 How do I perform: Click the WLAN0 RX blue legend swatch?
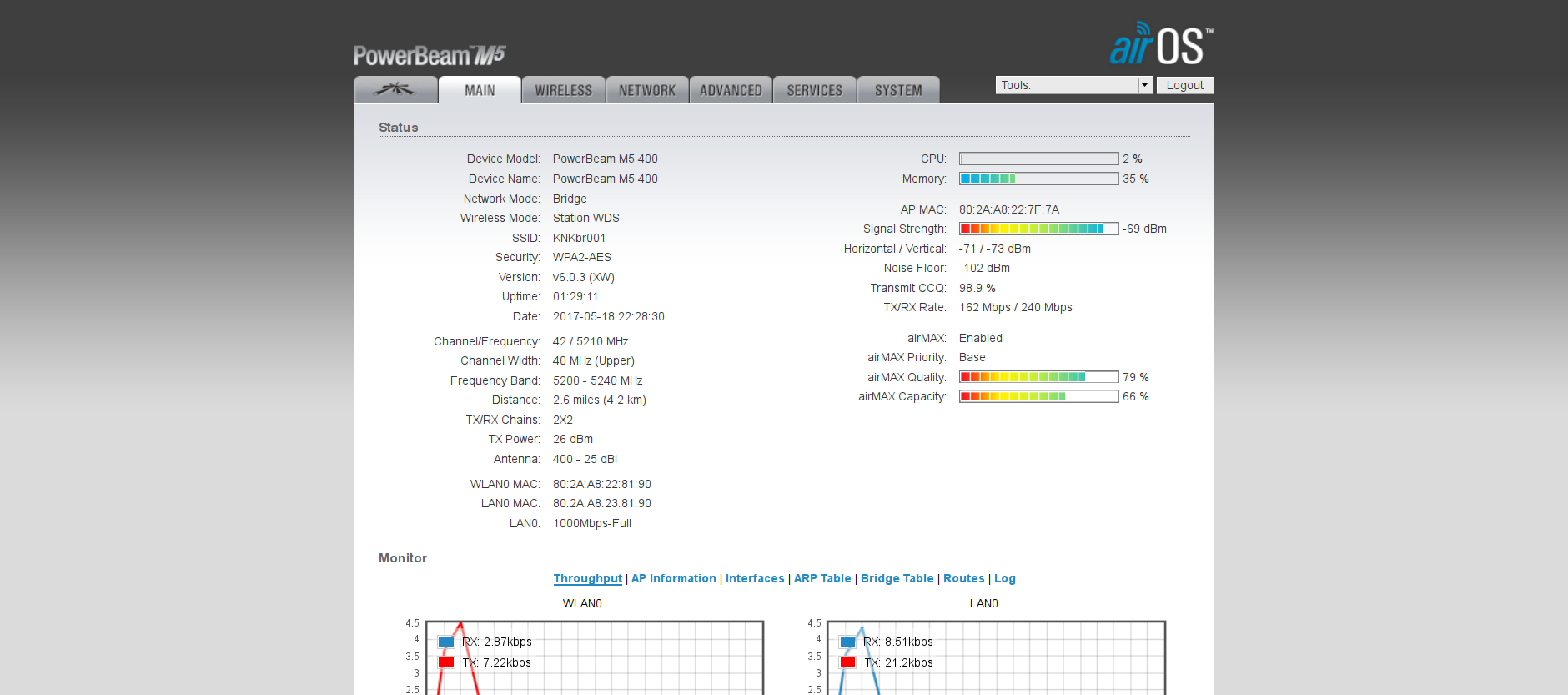(446, 642)
